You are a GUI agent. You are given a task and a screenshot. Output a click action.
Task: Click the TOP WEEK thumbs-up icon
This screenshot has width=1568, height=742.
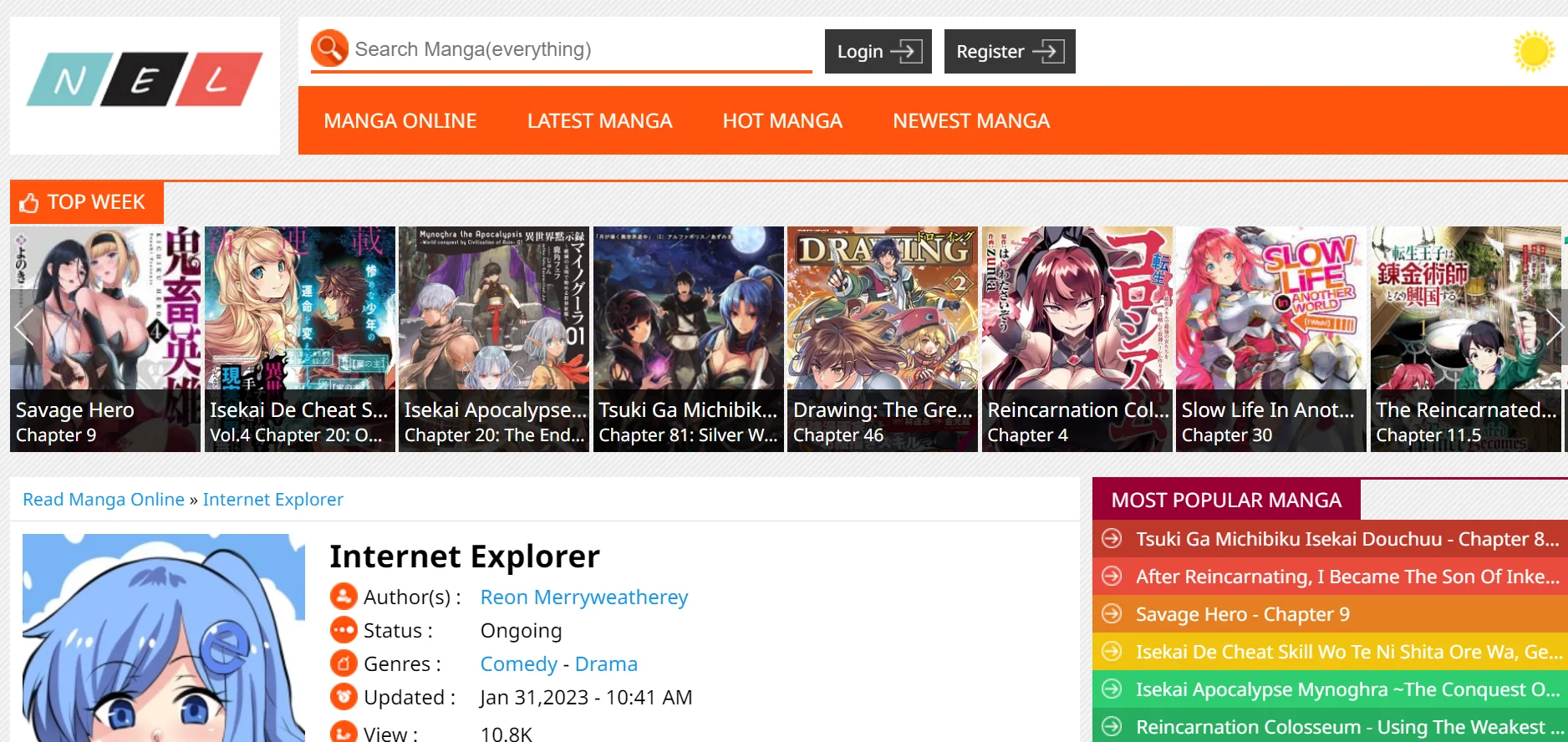click(x=29, y=203)
